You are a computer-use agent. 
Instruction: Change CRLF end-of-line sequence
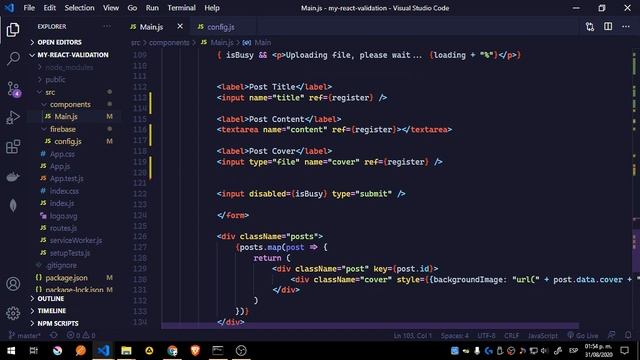pyautogui.click(x=511, y=336)
